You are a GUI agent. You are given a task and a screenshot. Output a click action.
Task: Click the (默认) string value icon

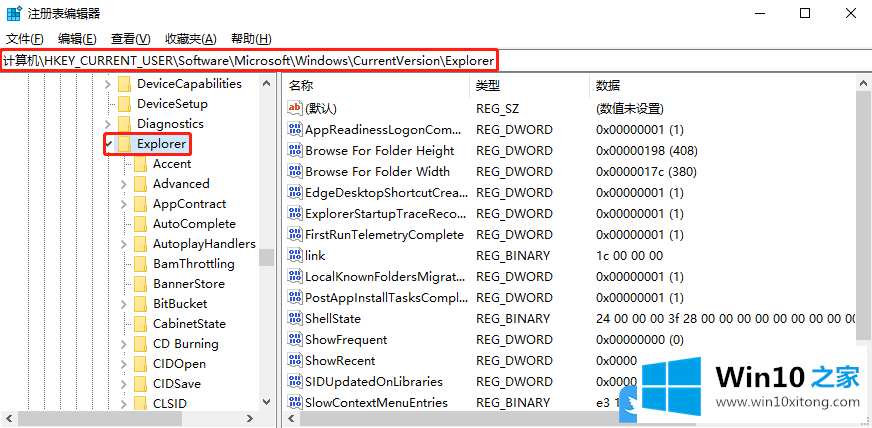(295, 108)
